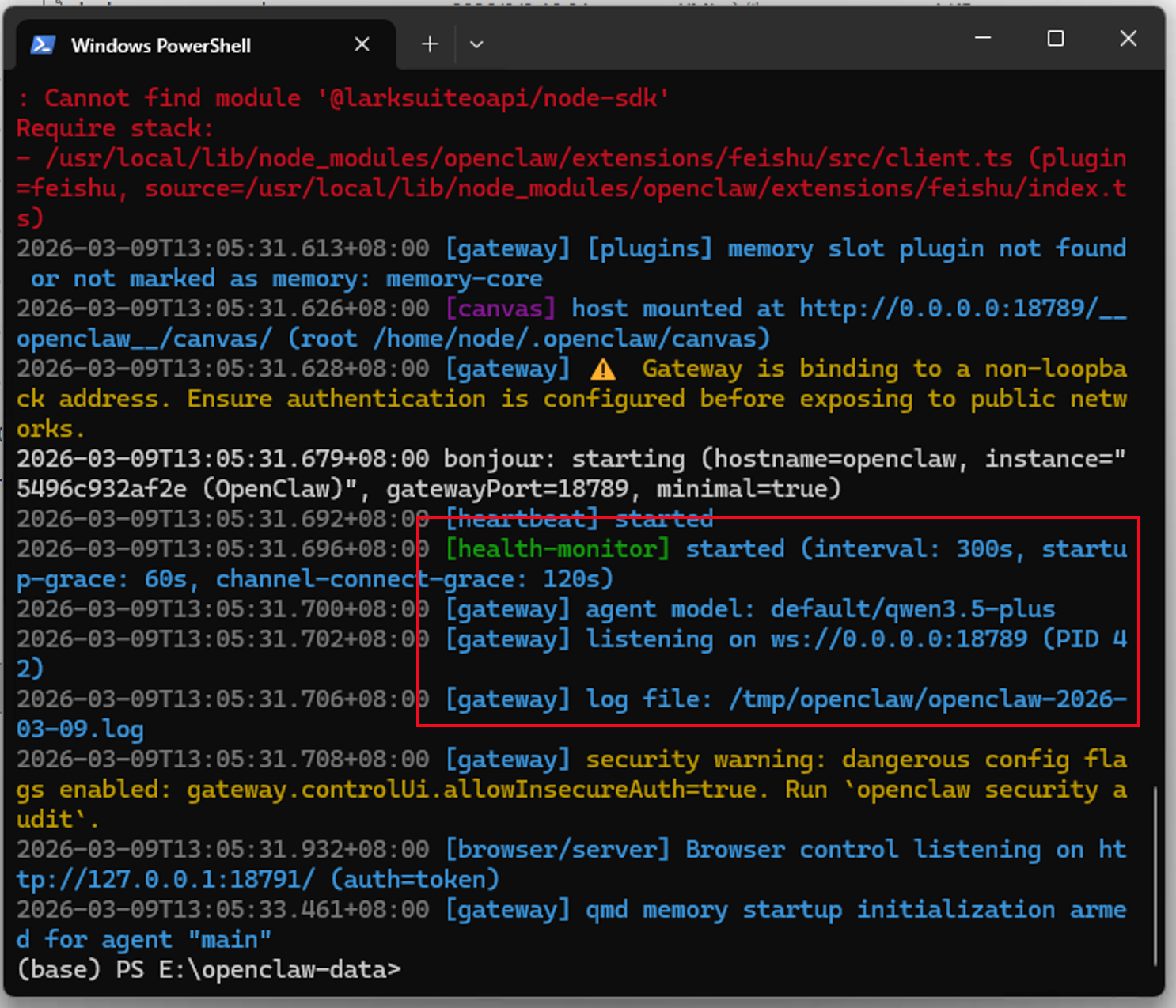The image size is (1176, 1008).
Task: Expand the new tab profile dropdown chevron
Action: pyautogui.click(x=476, y=44)
